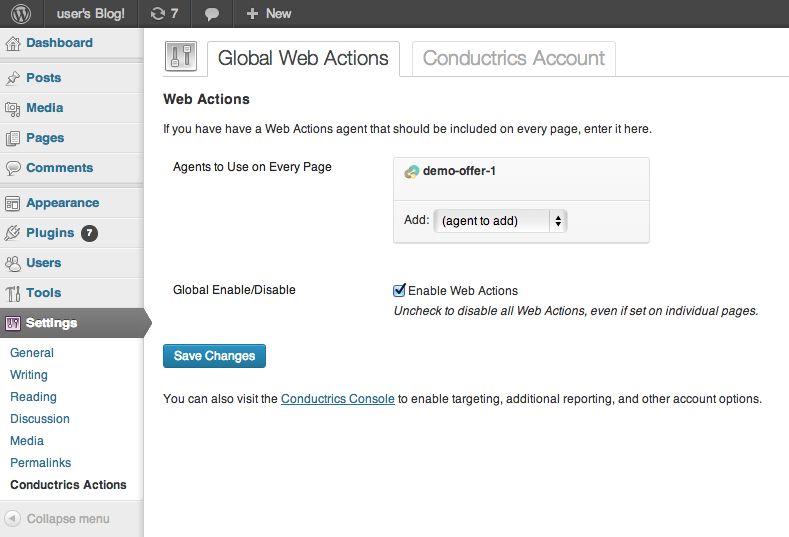Select the Global Web Actions tab
Image resolution: width=789 pixels, height=537 pixels.
[x=302, y=58]
